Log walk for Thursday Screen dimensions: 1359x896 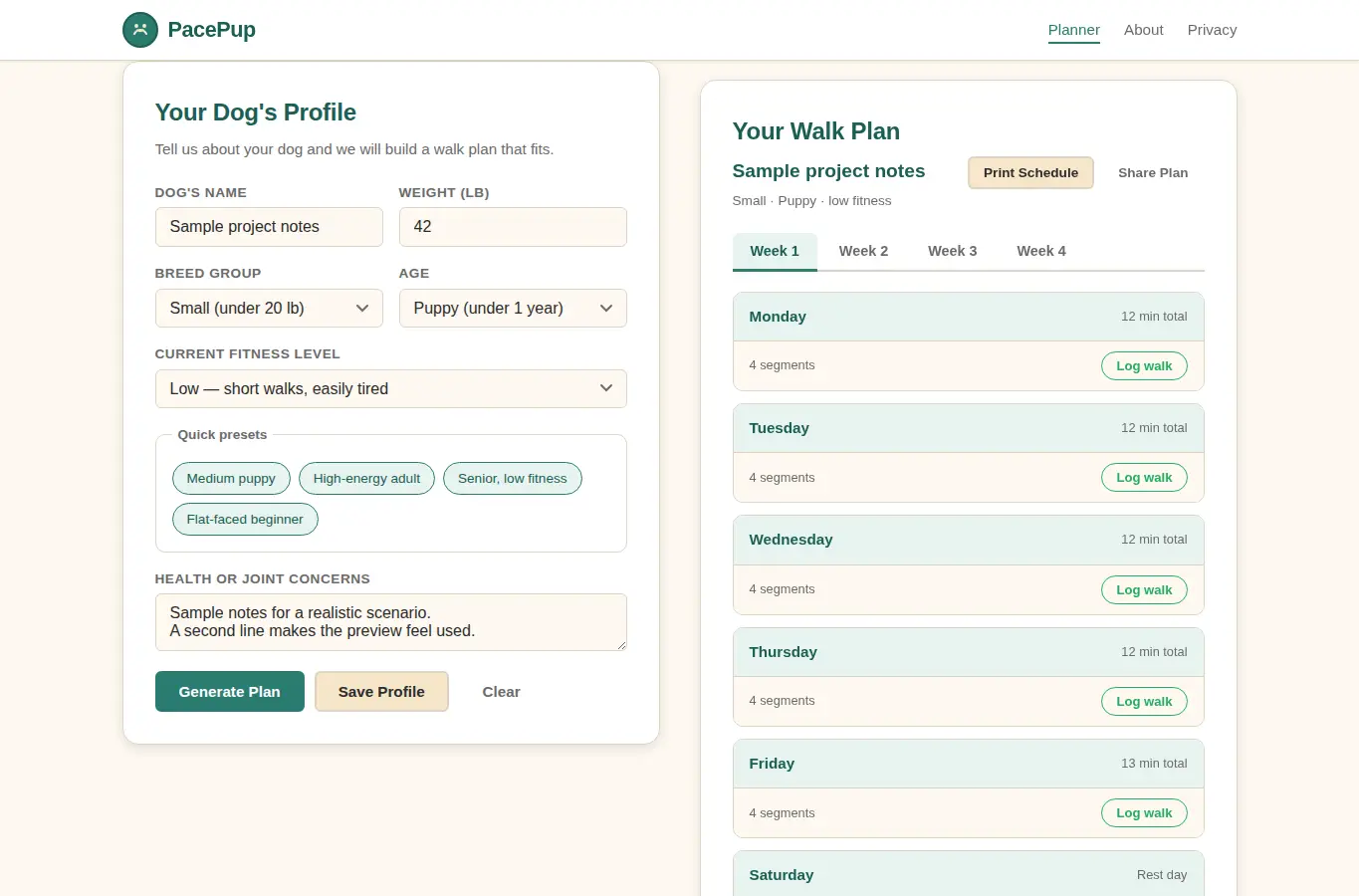pyautogui.click(x=1144, y=702)
